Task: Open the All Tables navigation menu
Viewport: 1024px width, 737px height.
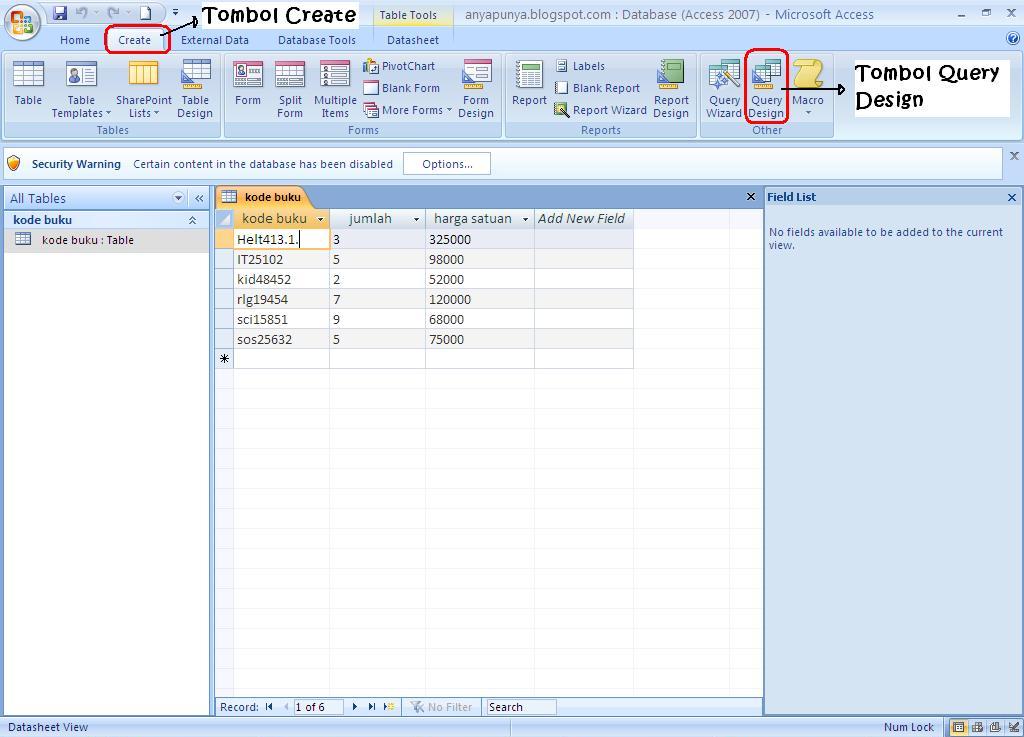Action: [178, 198]
